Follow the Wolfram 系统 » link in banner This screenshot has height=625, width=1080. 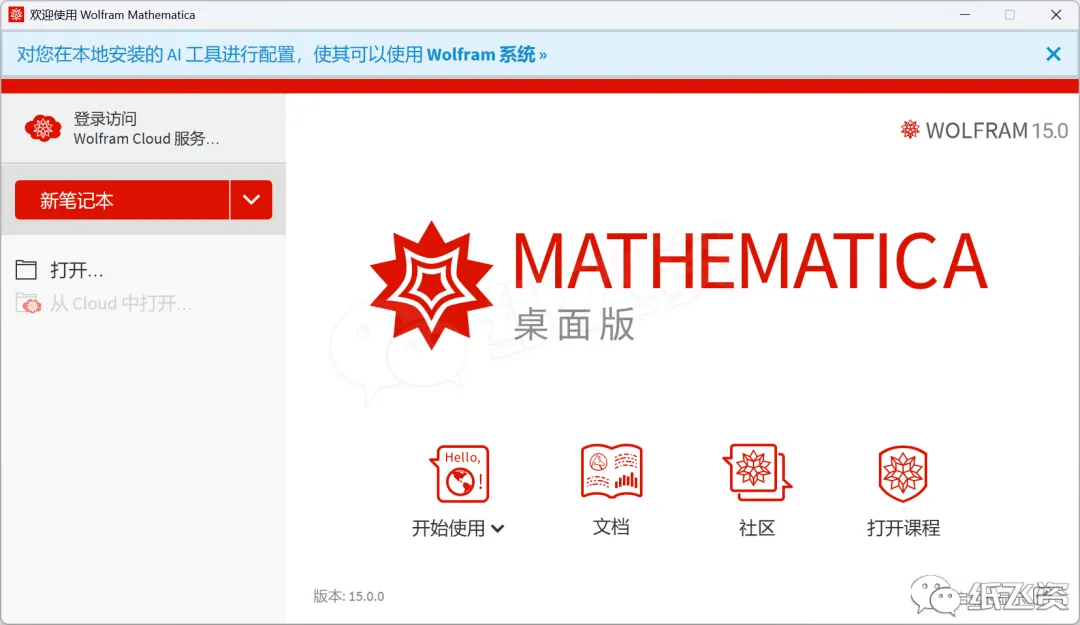click(x=487, y=54)
